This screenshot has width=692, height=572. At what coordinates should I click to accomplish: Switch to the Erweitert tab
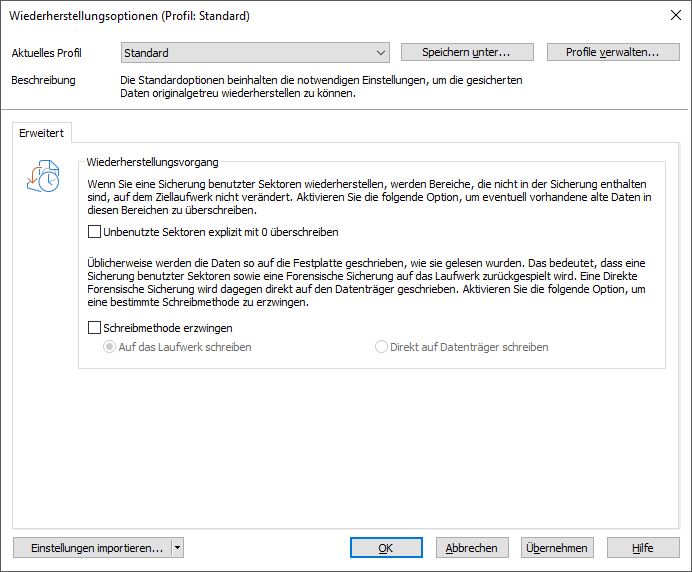41,133
